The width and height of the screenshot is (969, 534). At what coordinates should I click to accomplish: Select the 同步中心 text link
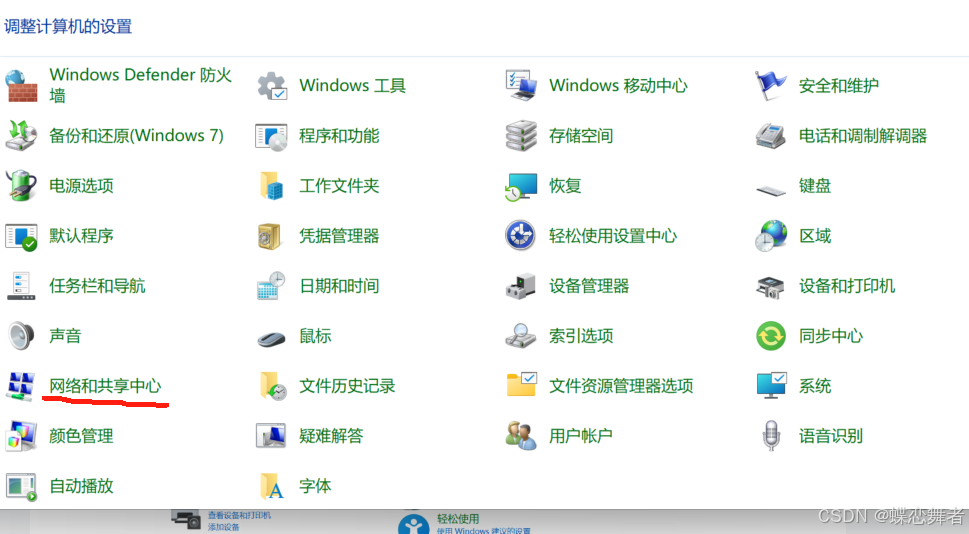[x=831, y=336]
